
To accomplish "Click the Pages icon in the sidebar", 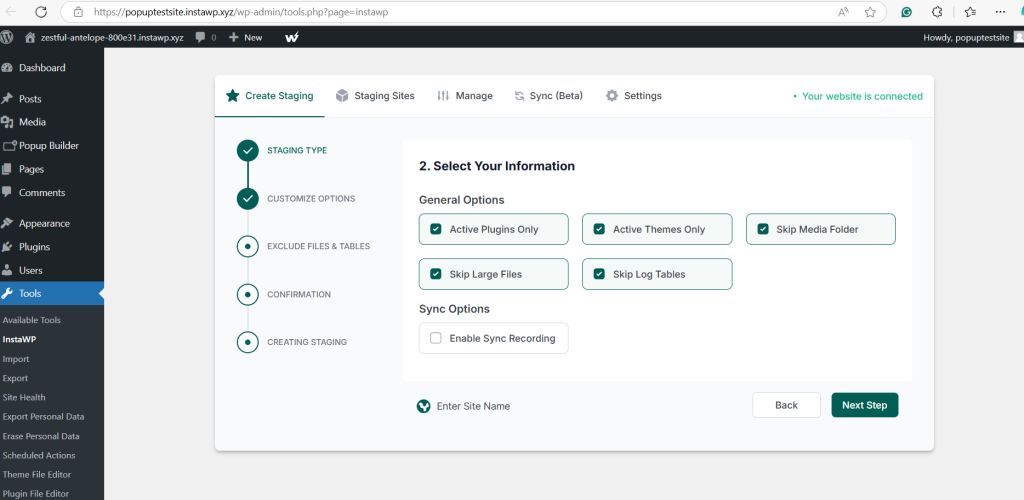I will click(x=7, y=169).
